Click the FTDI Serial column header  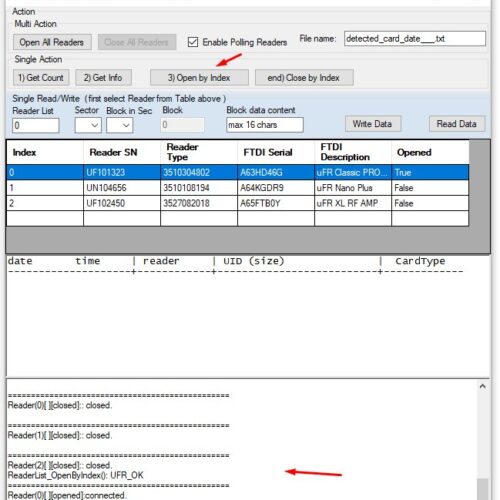[276, 152]
